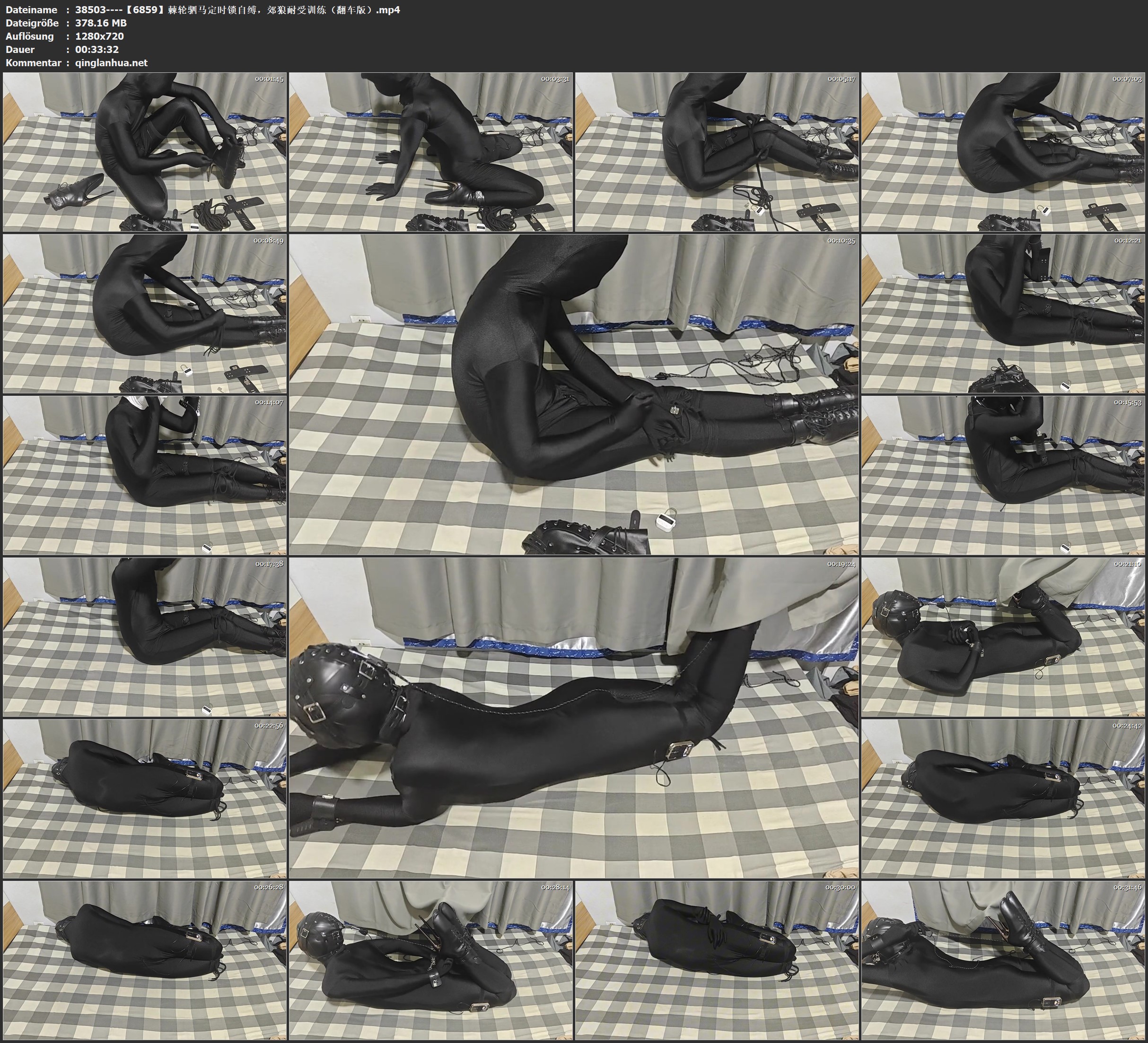Click the thumbnail timestamped 00:15:53
This screenshot has width=1148, height=1043.
coord(1003,475)
